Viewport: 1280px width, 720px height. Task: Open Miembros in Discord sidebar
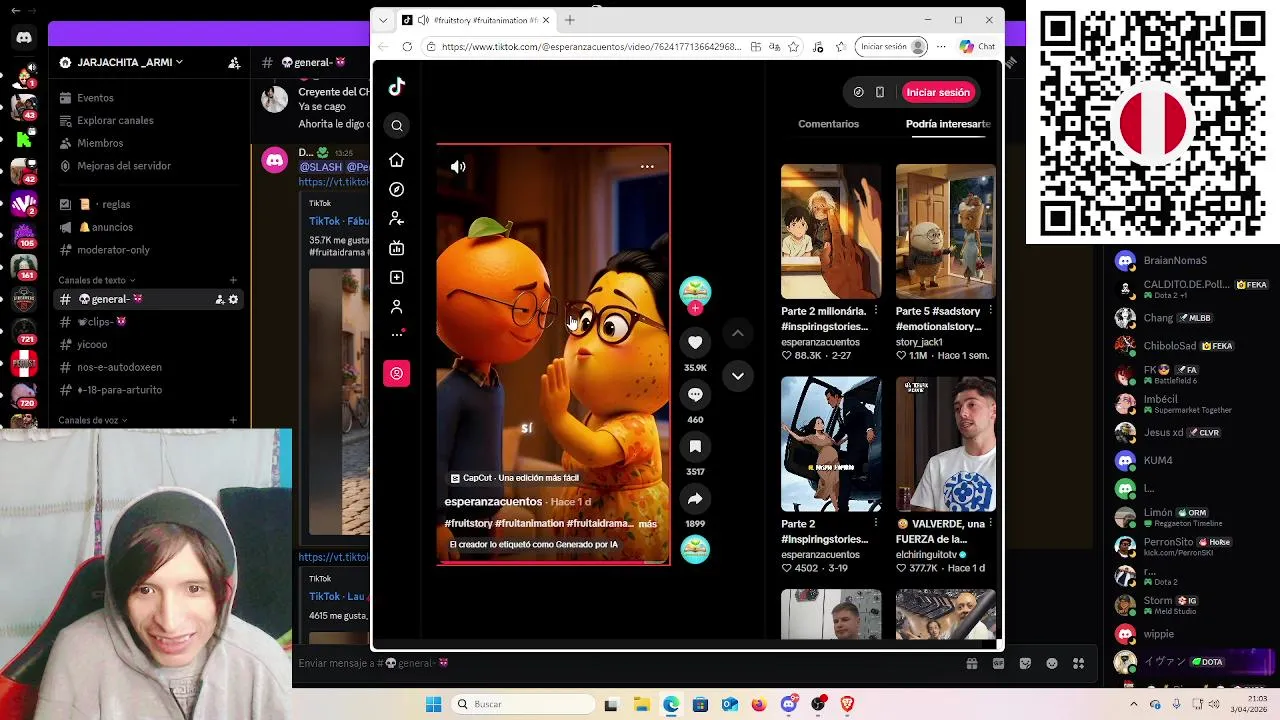click(100, 143)
